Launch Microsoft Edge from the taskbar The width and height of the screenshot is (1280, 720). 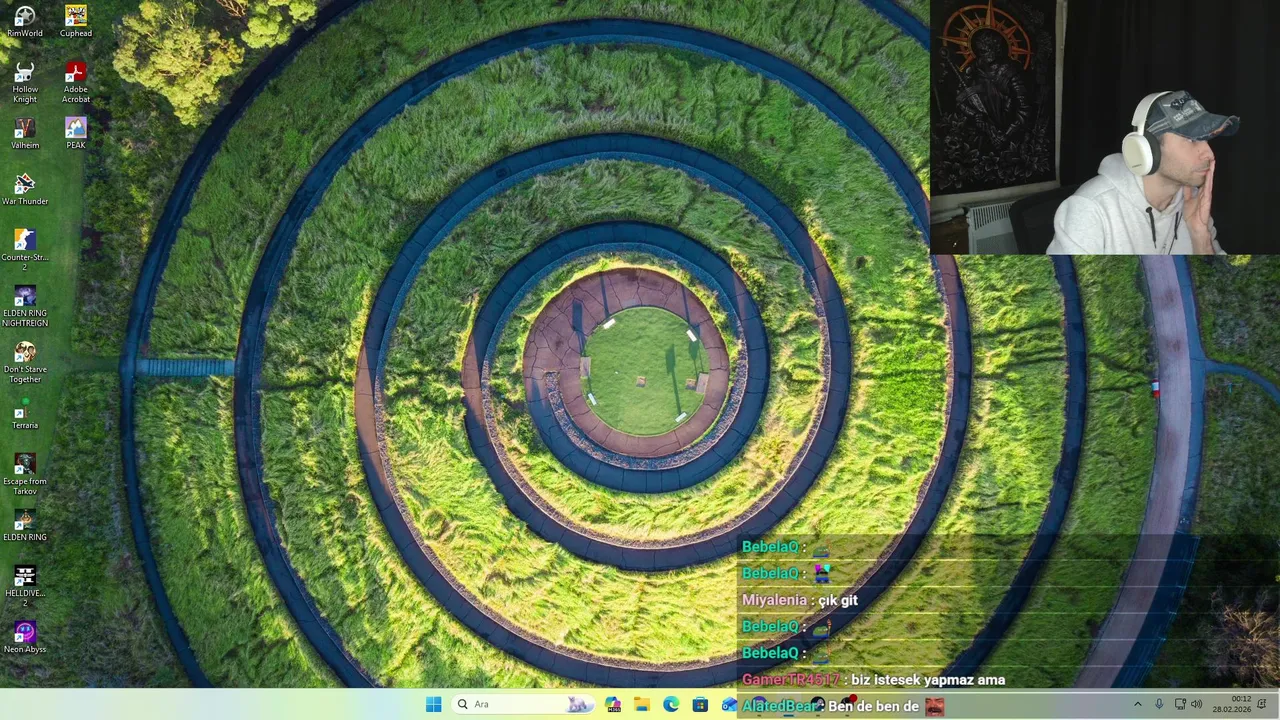[671, 704]
